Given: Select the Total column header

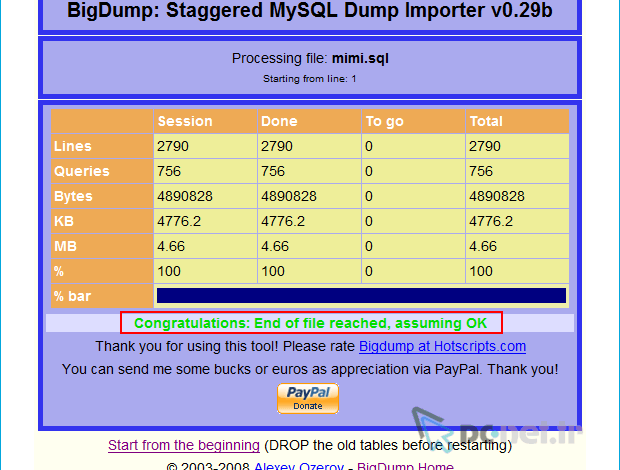Looking at the screenshot, I should [486, 121].
